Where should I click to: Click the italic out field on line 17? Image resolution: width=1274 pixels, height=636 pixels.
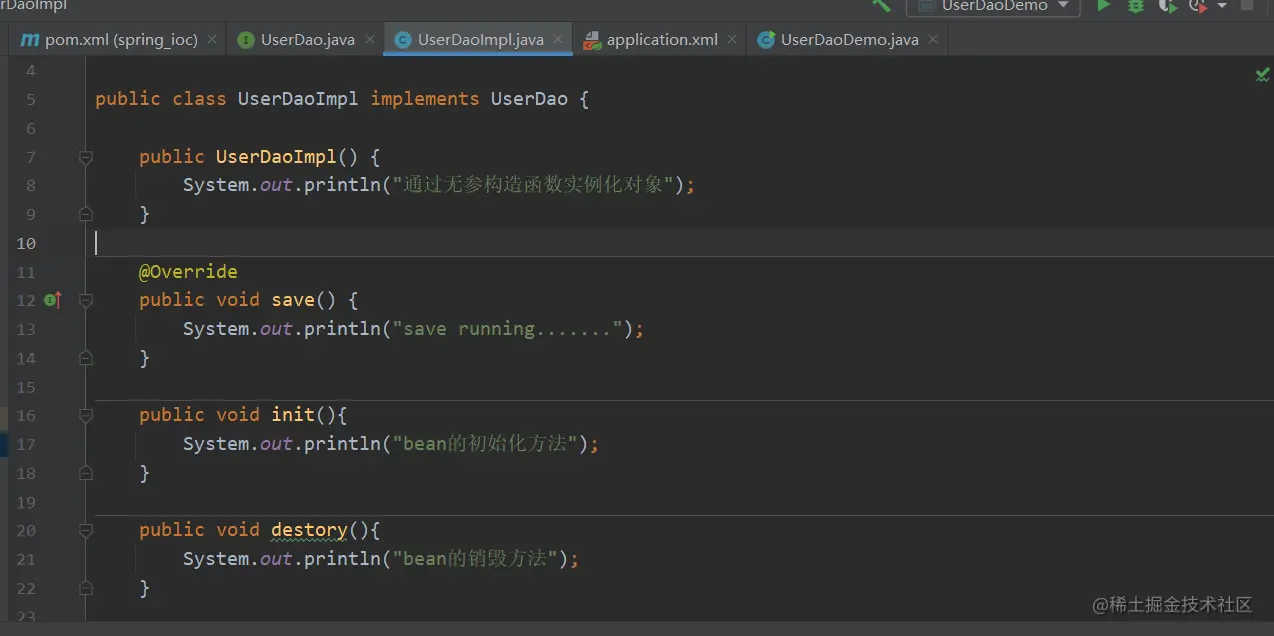277,444
